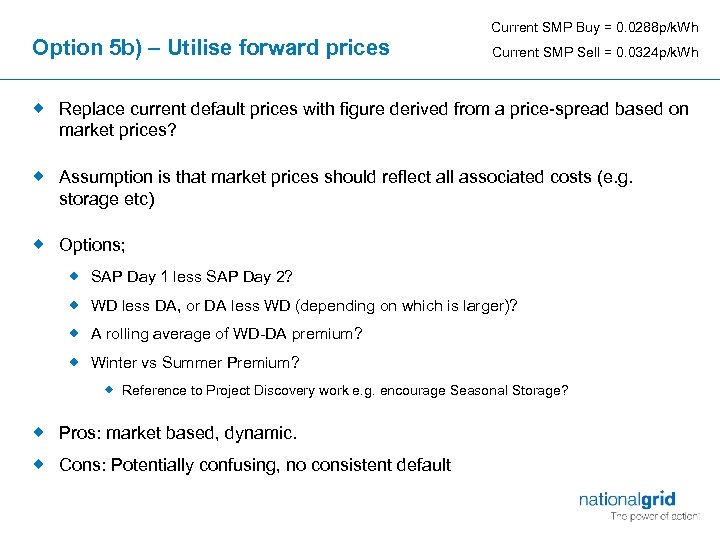Click the "A rolling average of WD-DA premium?" text

pyautogui.click(x=226, y=334)
